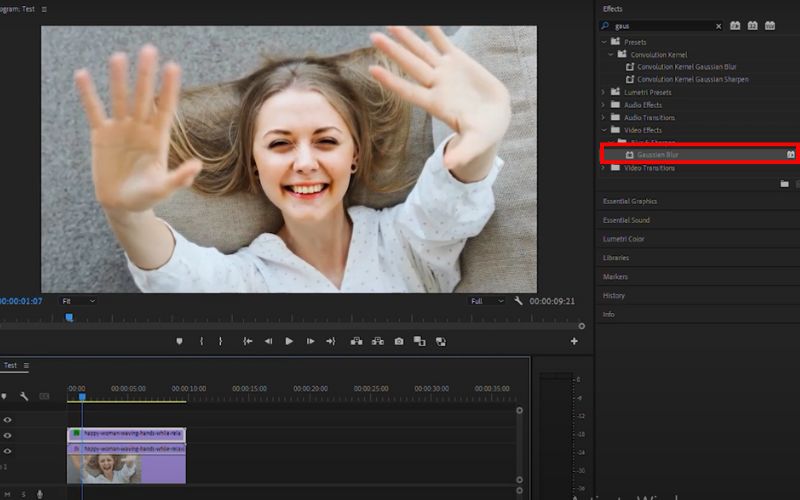Click the Mark In button
This screenshot has height=500, width=800.
pyautogui.click(x=202, y=341)
